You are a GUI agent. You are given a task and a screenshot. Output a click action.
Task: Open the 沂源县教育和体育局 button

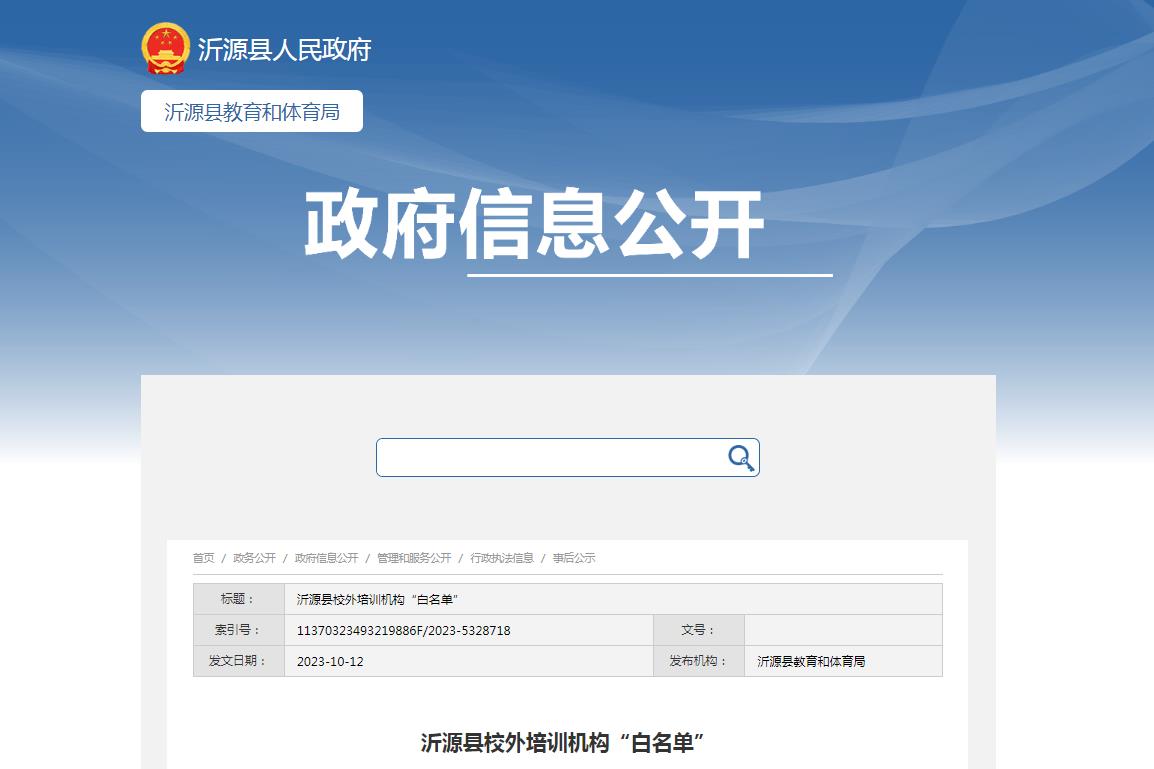tap(252, 112)
